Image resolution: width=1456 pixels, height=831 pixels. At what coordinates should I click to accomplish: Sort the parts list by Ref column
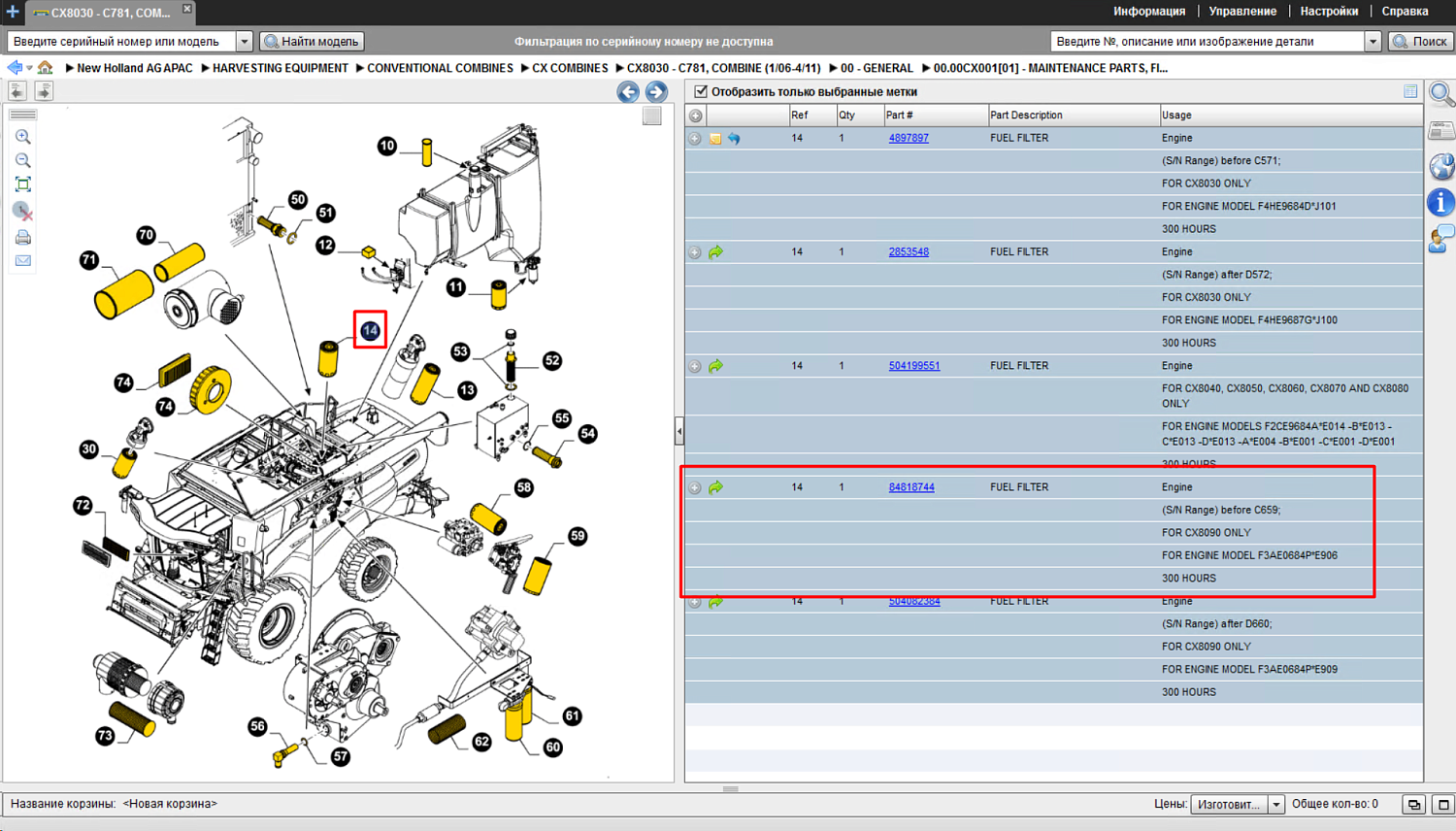tap(811, 116)
